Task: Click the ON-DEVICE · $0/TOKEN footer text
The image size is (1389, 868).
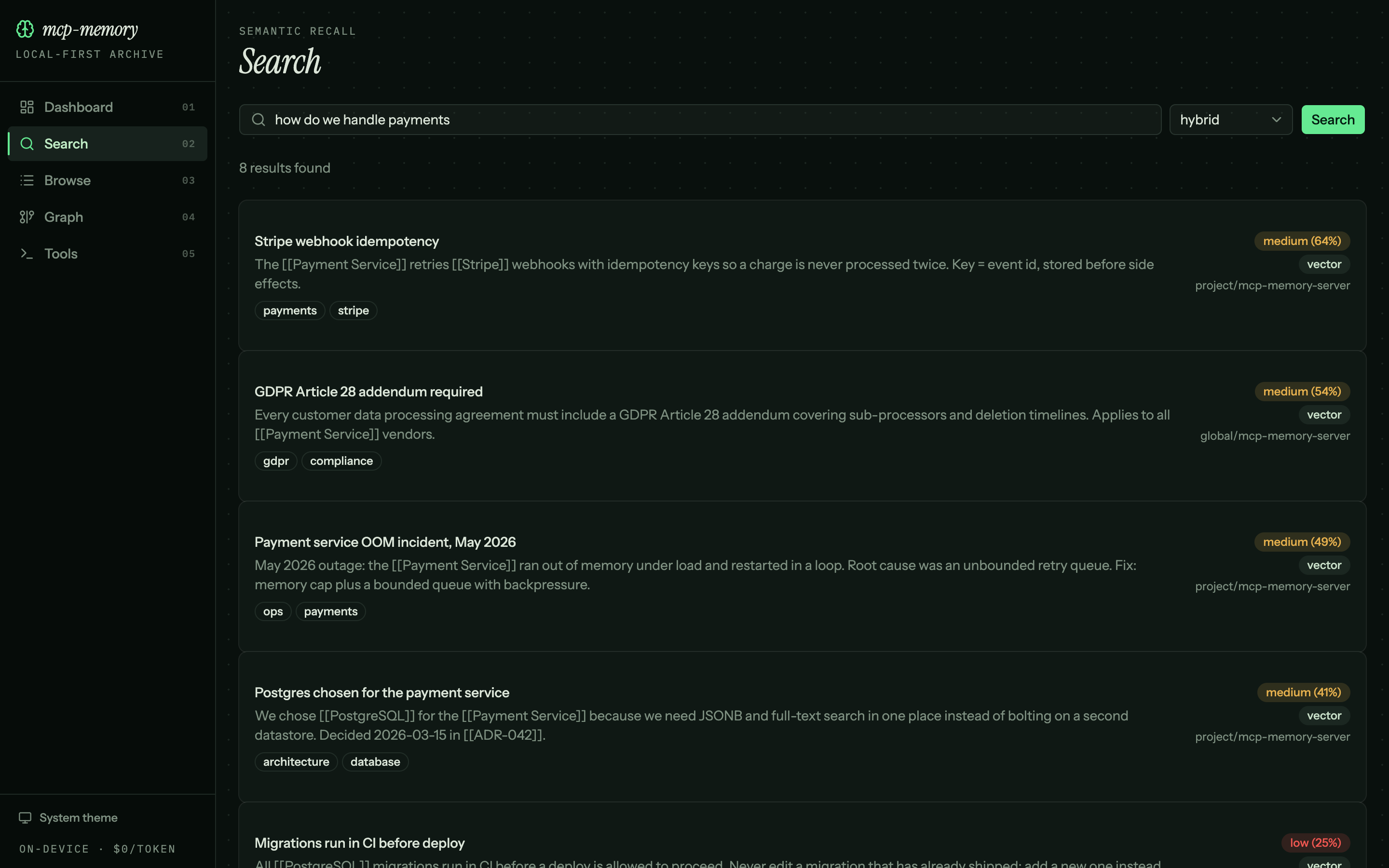Action: tap(97, 849)
